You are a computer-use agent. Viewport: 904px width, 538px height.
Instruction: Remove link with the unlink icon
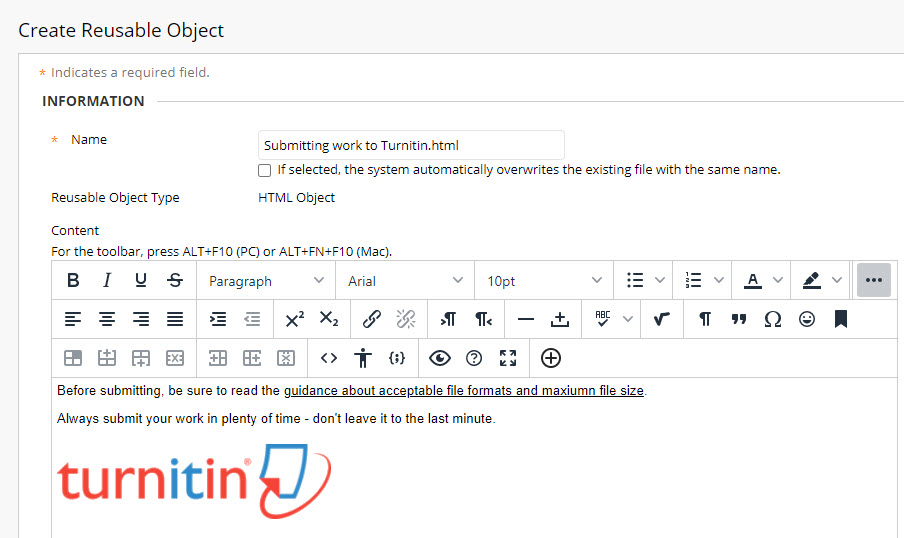pyautogui.click(x=406, y=319)
